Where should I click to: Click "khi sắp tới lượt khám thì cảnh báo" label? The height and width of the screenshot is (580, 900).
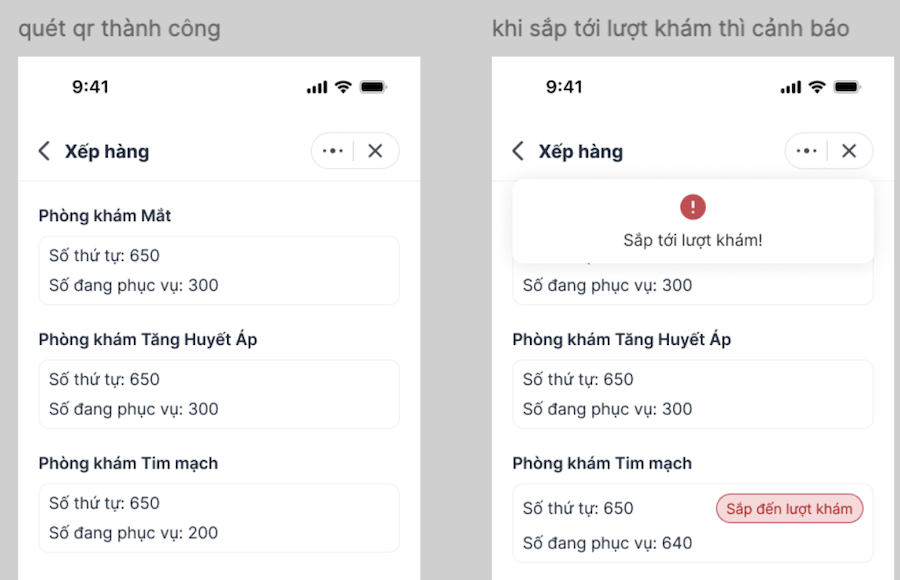click(670, 28)
